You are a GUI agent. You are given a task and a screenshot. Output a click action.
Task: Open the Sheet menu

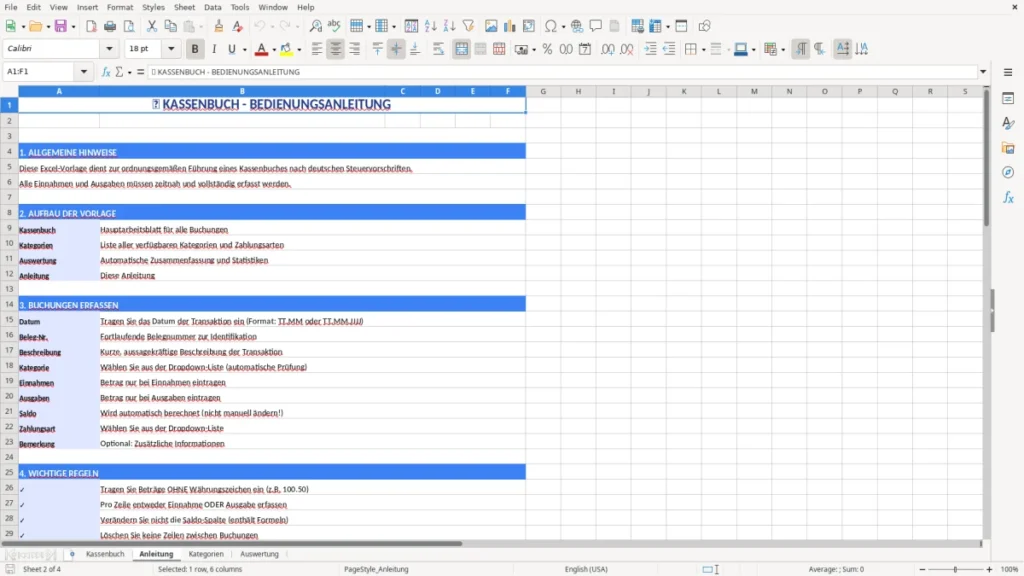(184, 7)
